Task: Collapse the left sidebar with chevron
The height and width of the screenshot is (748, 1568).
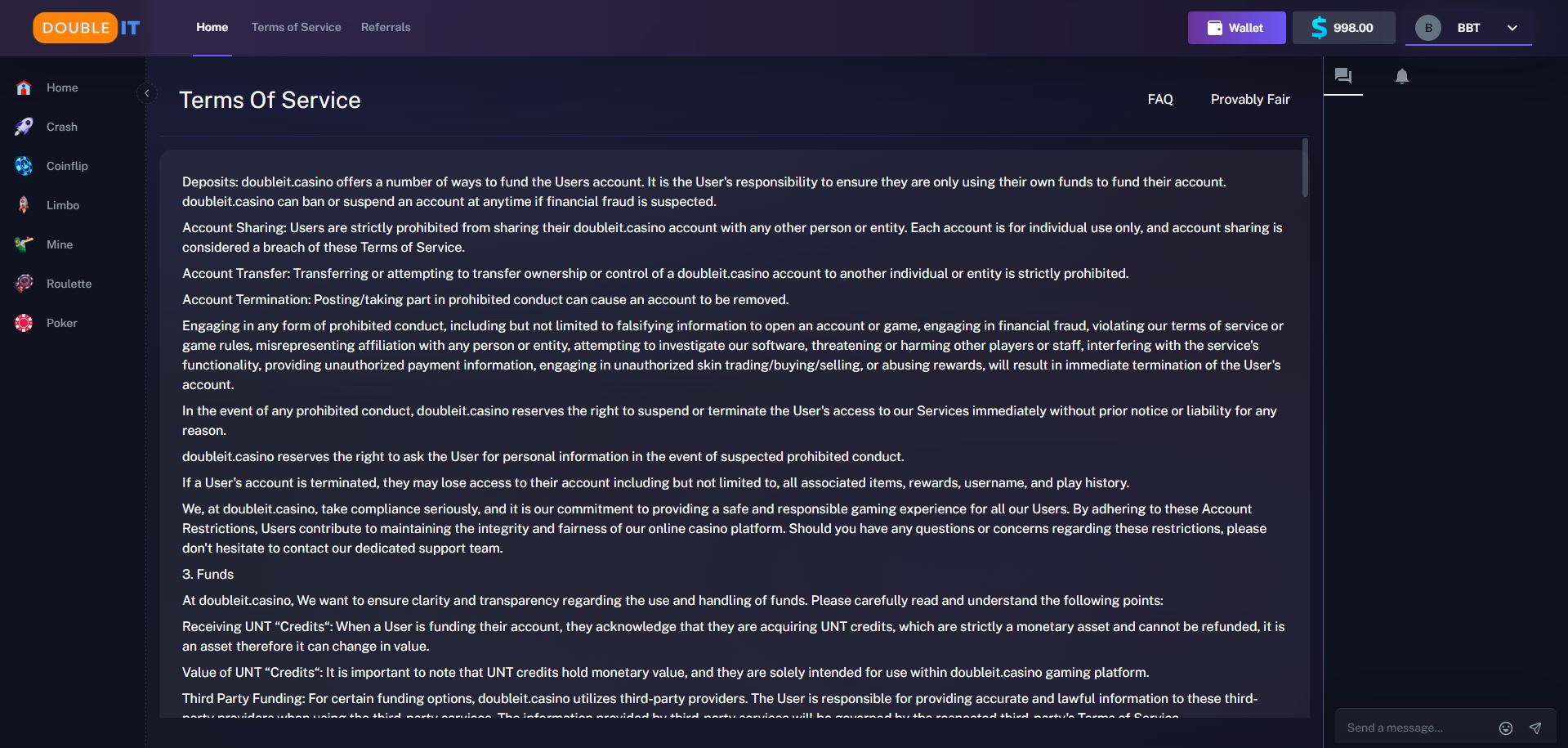Action: [x=146, y=93]
